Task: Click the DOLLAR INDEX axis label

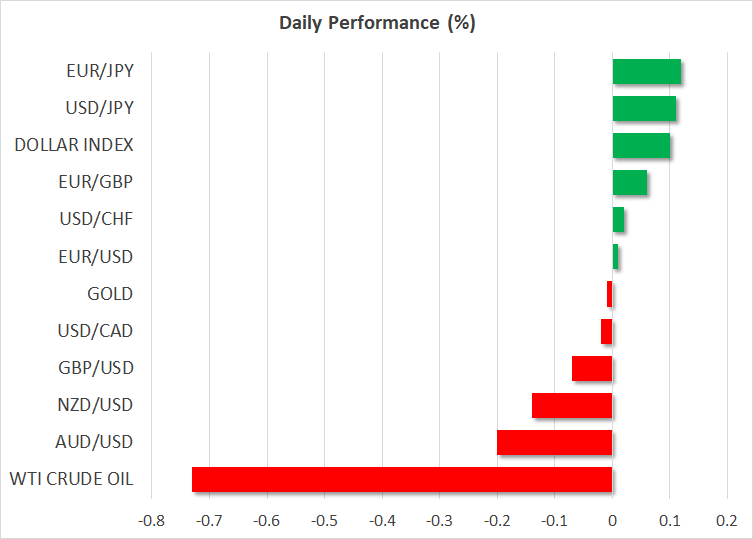Action: click(74, 145)
